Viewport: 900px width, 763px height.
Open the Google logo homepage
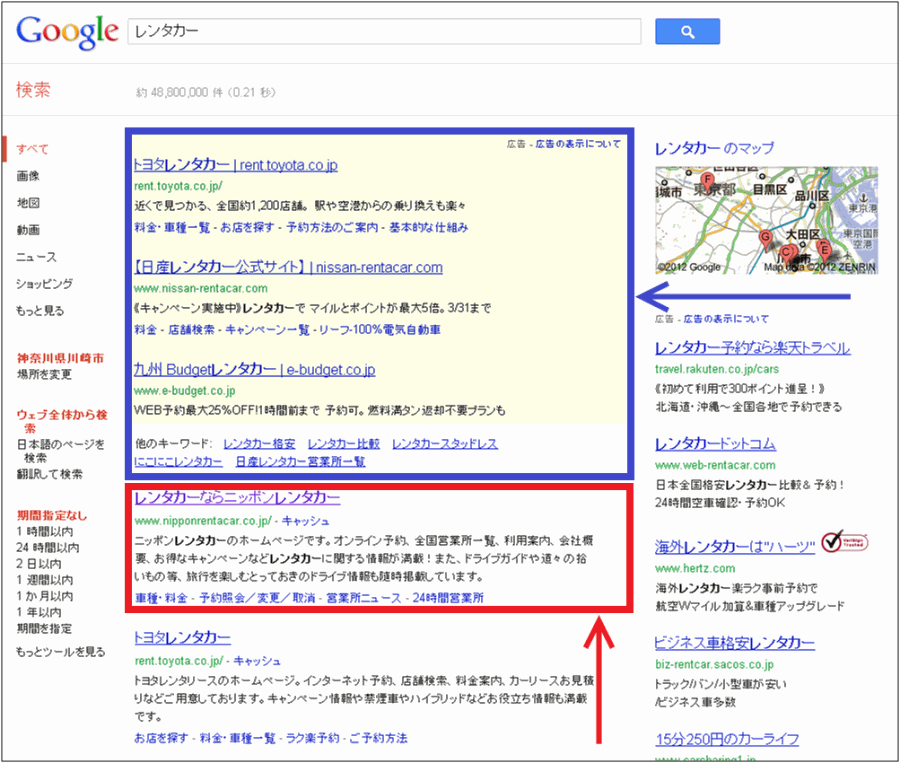coord(67,32)
